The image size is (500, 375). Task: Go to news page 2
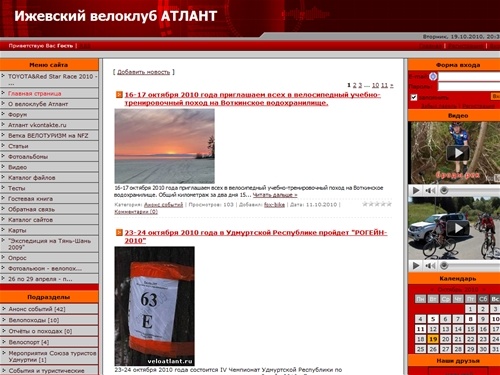355,85
